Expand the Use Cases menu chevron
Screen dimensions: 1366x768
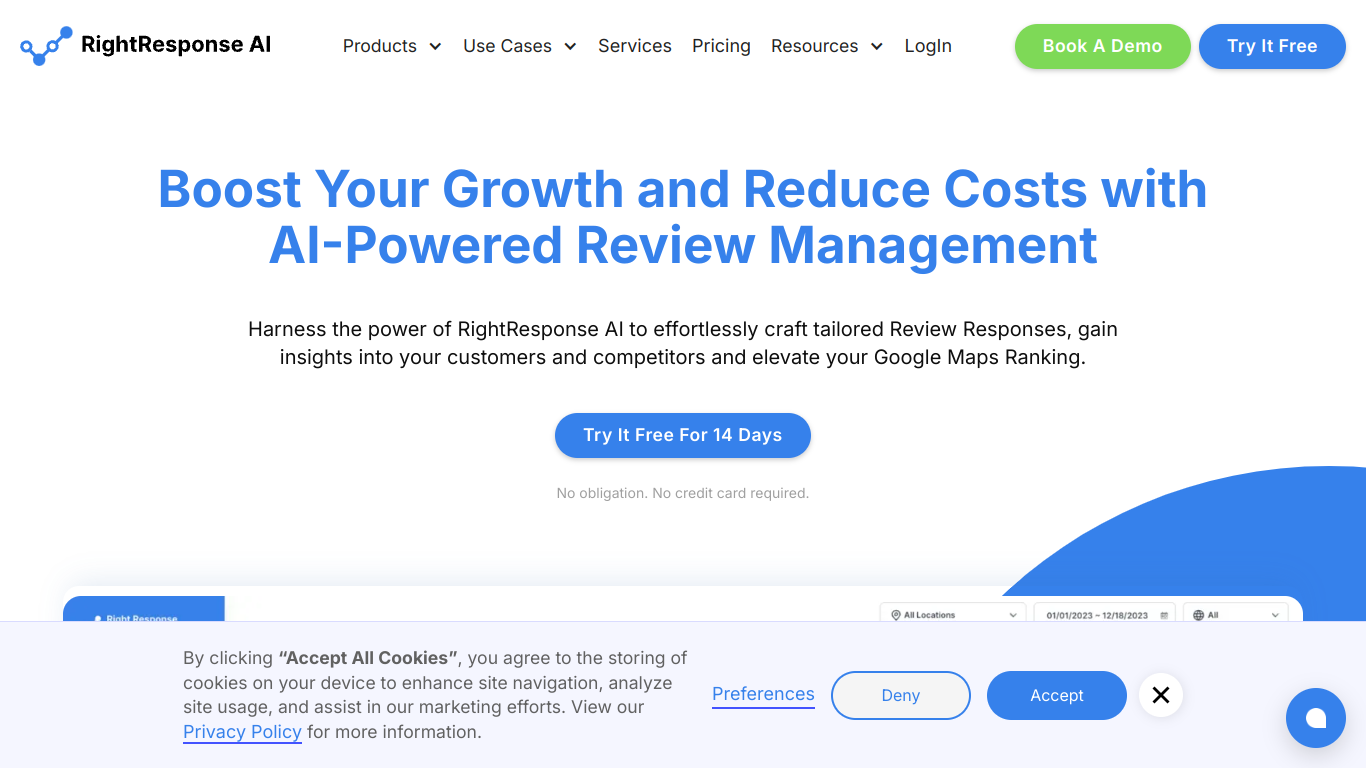coord(570,46)
